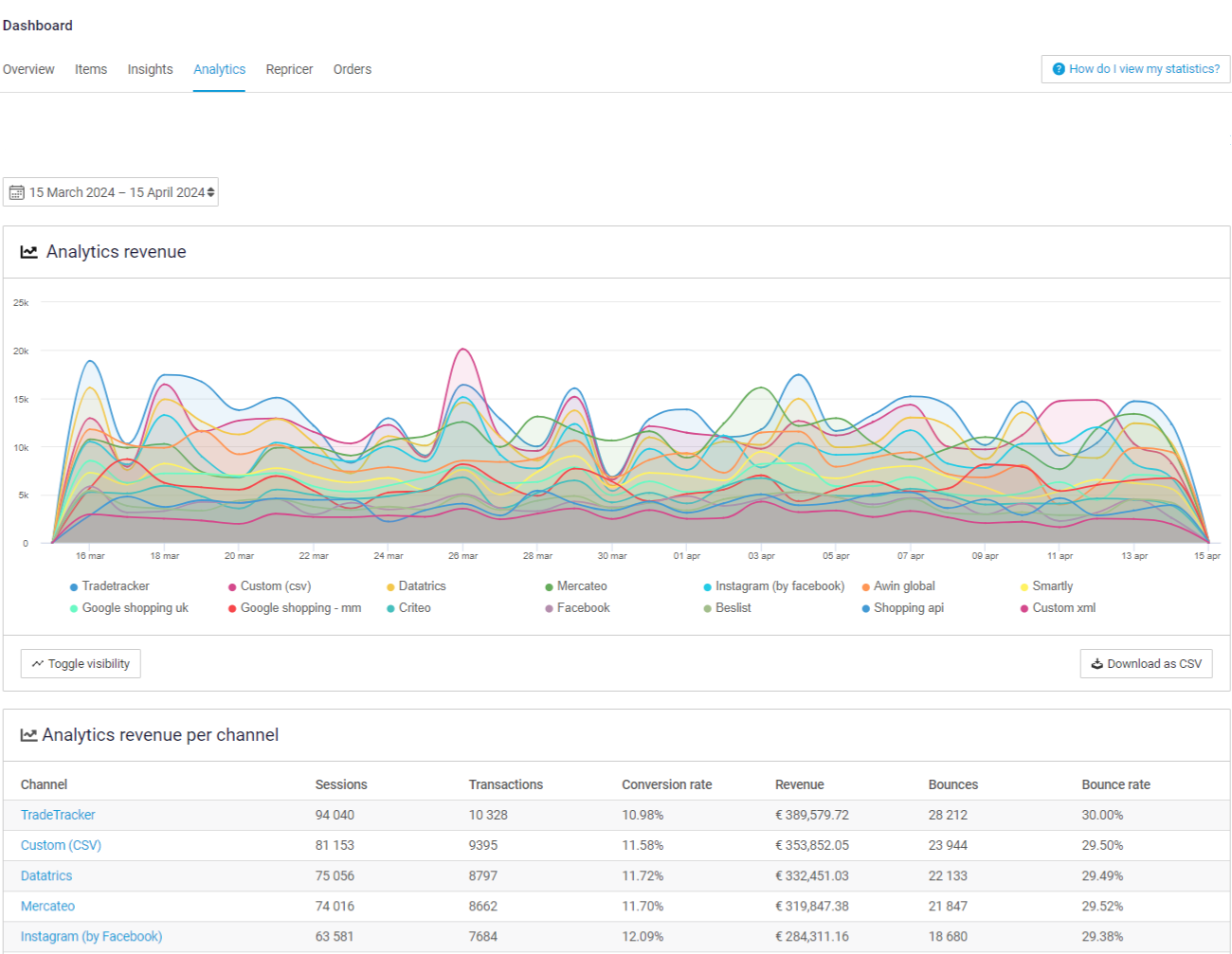Switch to the Overview tab
Image resolution: width=1232 pixels, height=954 pixels.
[x=28, y=69]
